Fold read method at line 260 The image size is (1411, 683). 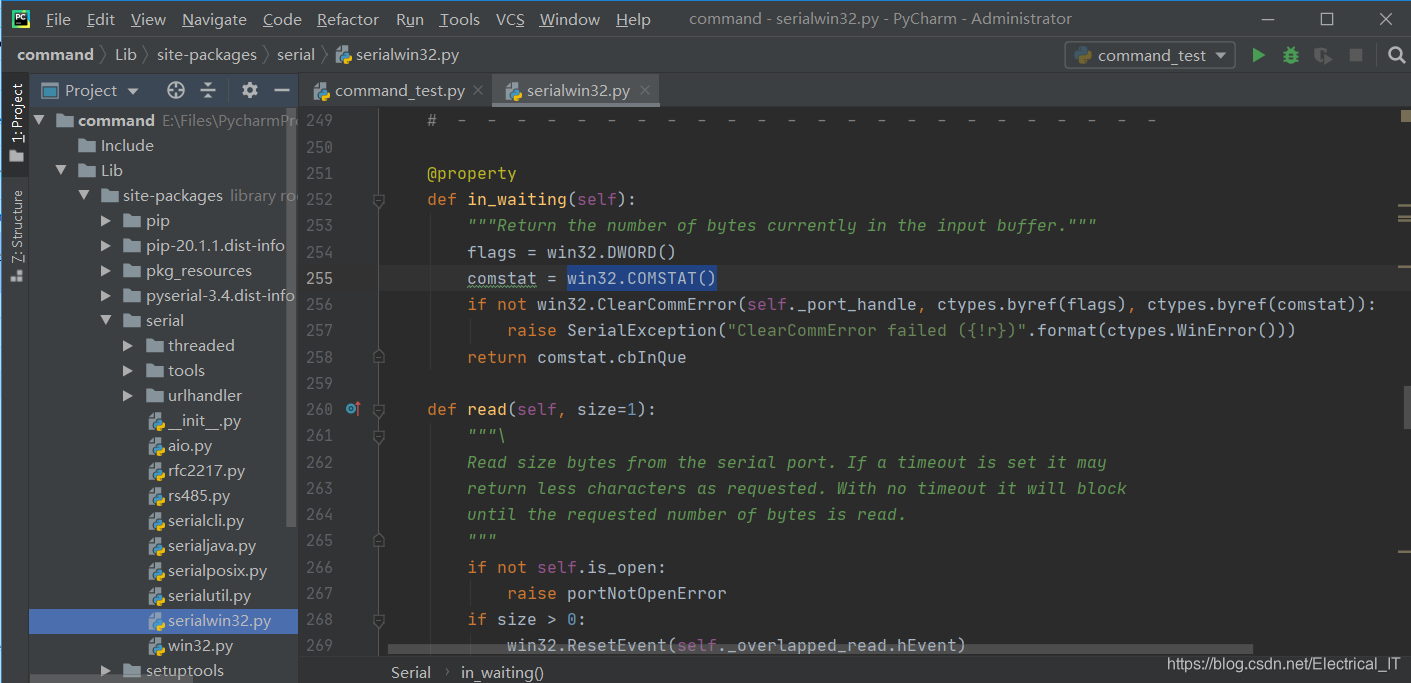tap(378, 410)
